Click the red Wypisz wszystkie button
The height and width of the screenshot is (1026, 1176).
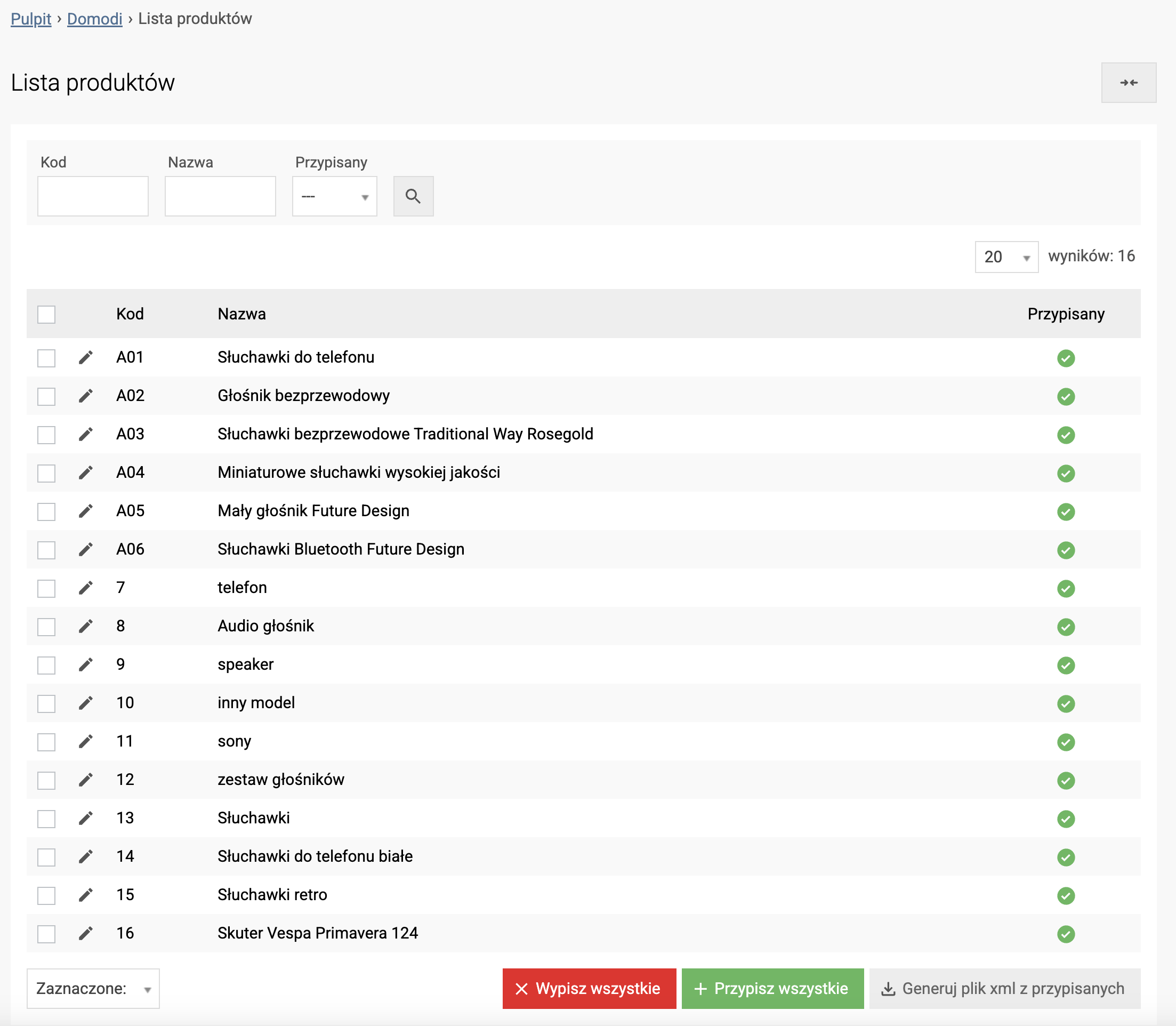(x=589, y=989)
